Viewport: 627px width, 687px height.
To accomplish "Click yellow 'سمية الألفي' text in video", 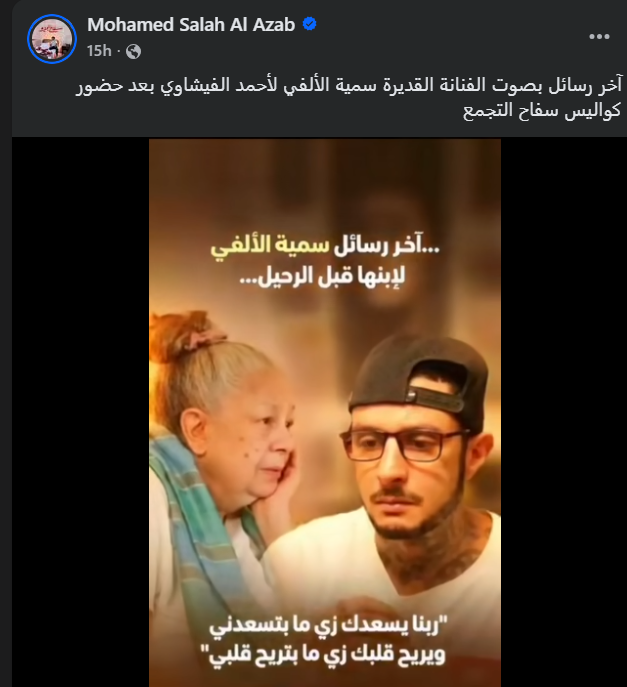I will pyautogui.click(x=270, y=246).
